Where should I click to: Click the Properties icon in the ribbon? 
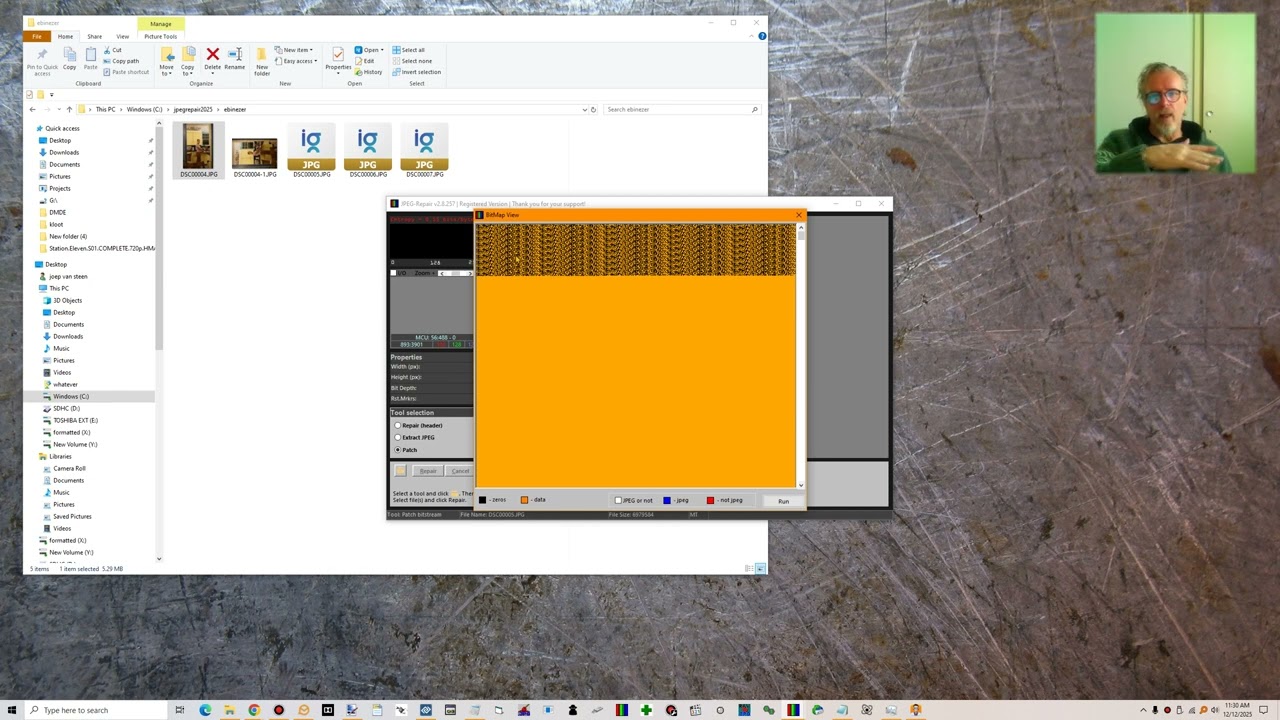(338, 54)
